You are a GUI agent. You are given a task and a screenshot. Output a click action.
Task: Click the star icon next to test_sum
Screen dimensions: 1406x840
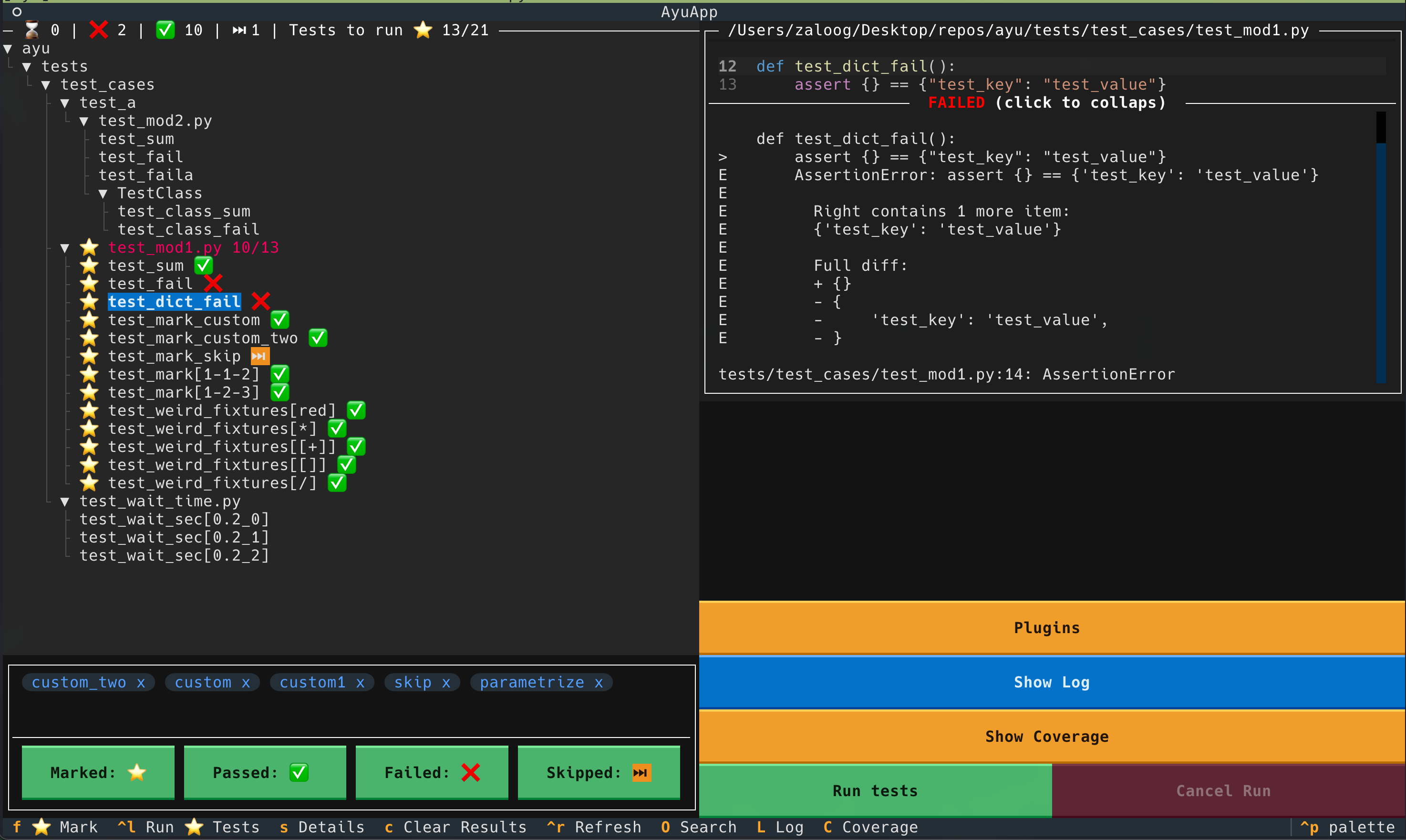(x=89, y=266)
